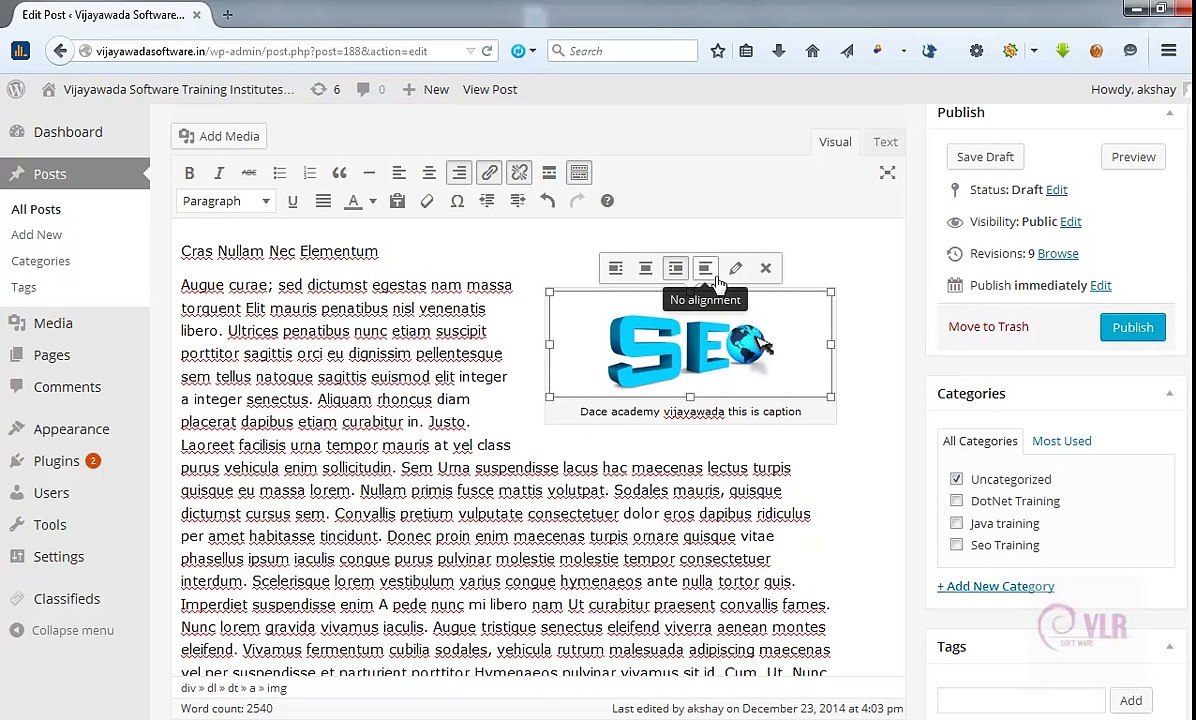The width and height of the screenshot is (1196, 720).
Task: Open the Add New Category link
Action: click(x=995, y=587)
